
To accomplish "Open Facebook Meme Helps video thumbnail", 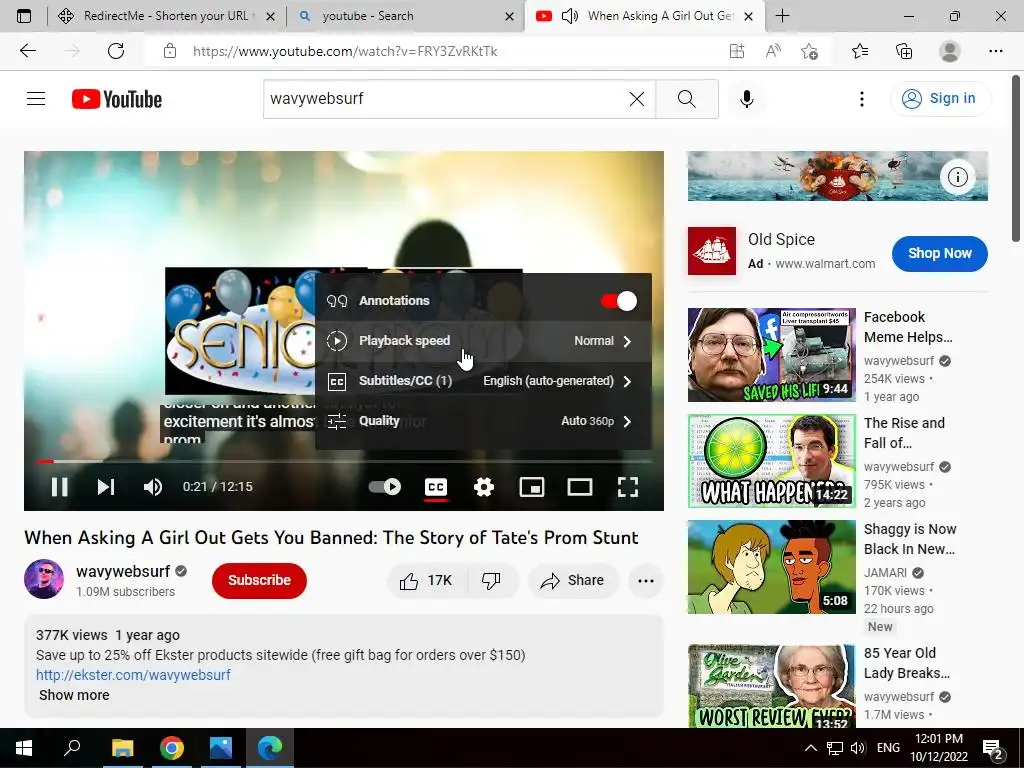I will (771, 355).
